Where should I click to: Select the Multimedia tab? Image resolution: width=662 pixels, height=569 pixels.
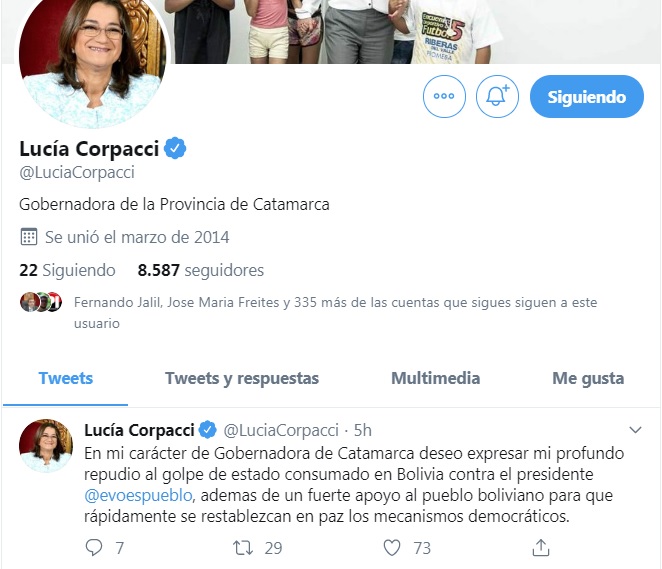pyautogui.click(x=436, y=378)
